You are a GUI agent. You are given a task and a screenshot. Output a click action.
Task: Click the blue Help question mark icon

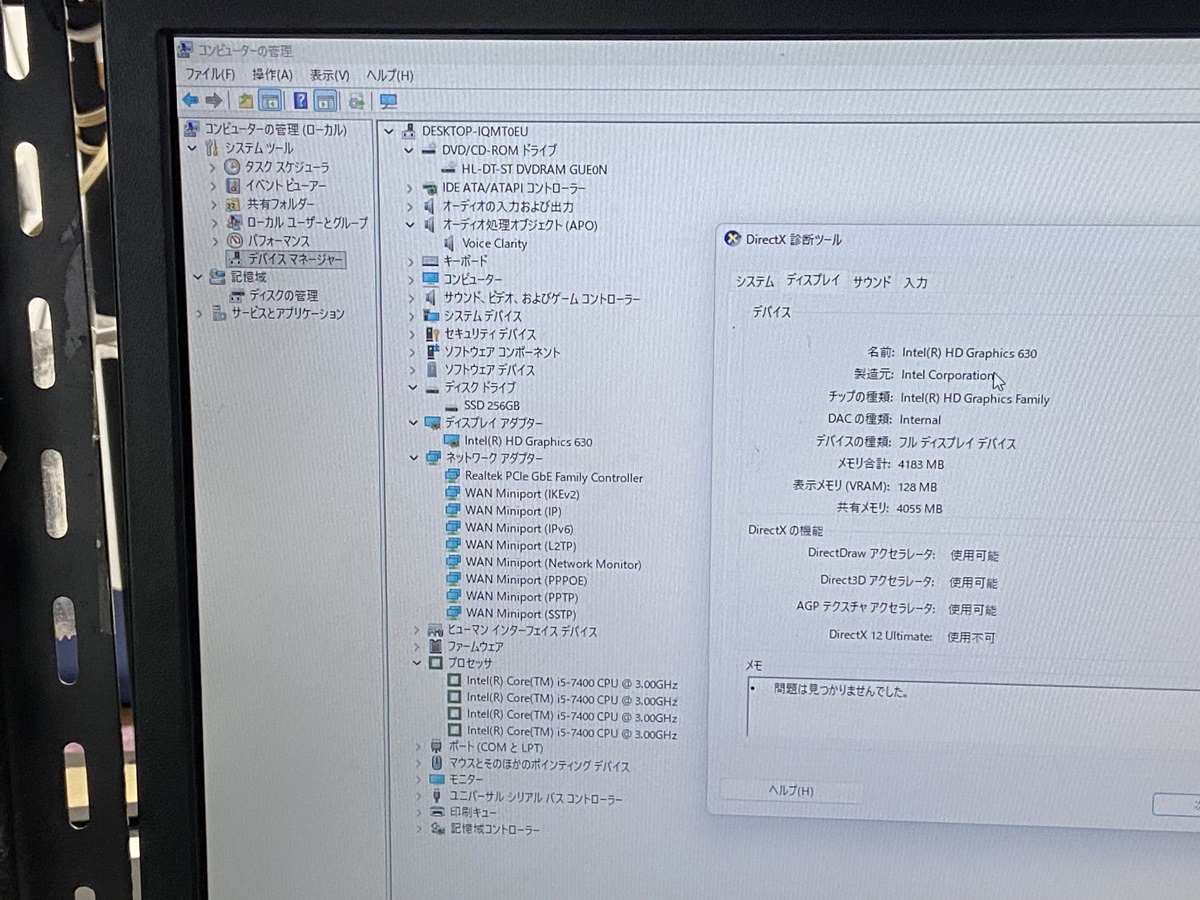pyautogui.click(x=300, y=101)
